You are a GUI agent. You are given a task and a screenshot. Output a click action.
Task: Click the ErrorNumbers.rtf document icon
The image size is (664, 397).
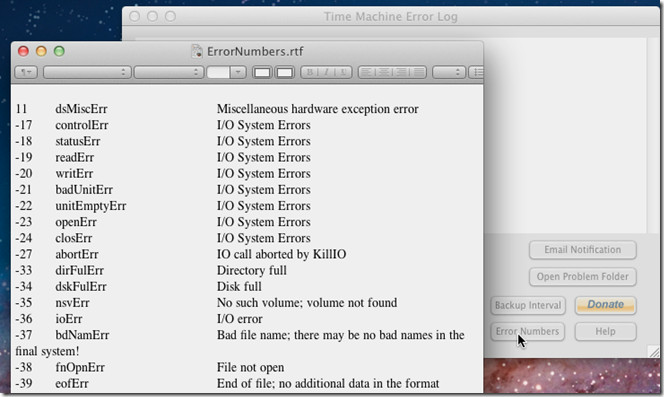pyautogui.click(x=196, y=51)
